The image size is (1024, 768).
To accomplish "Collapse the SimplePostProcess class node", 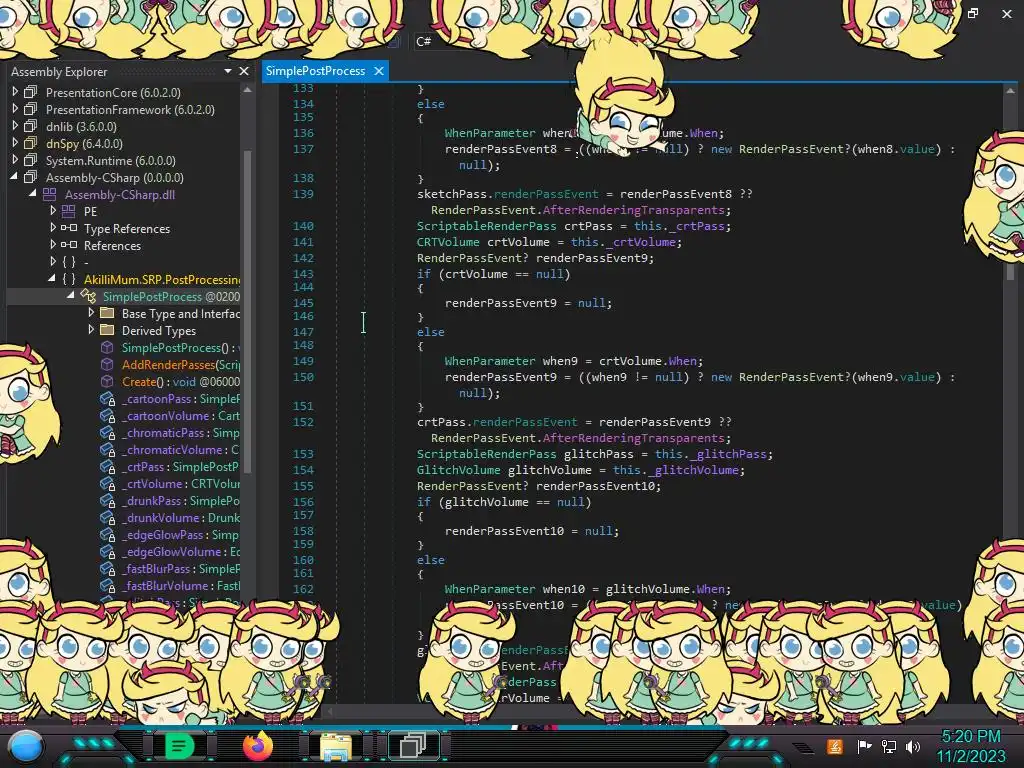I will pos(71,296).
